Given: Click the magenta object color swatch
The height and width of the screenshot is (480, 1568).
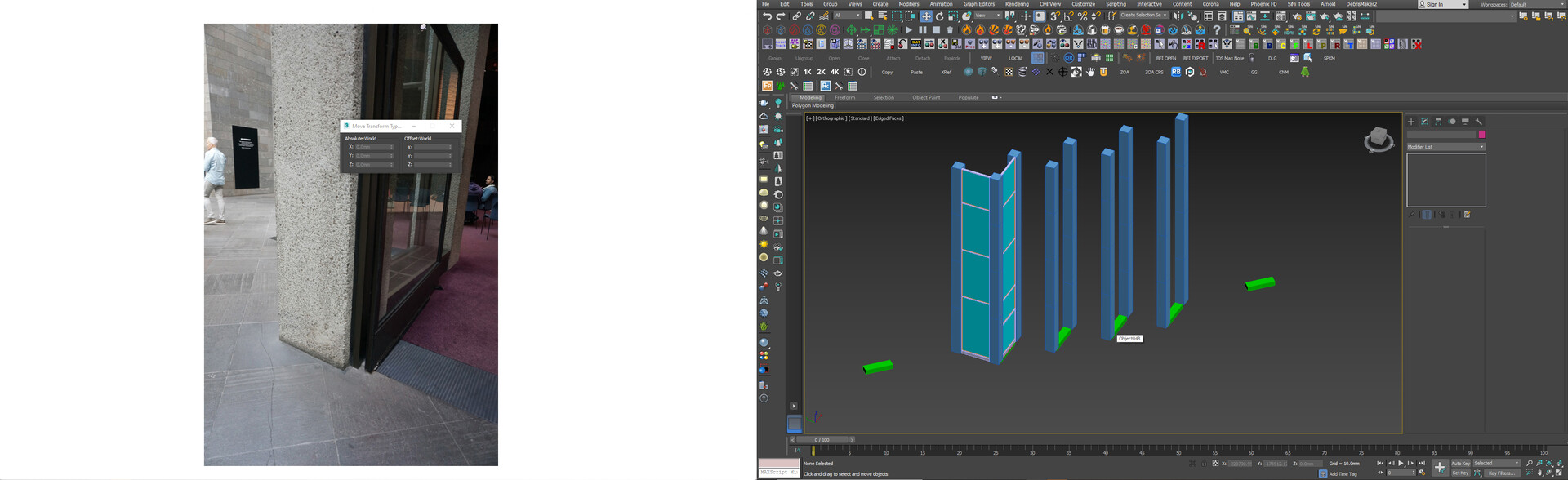Looking at the screenshot, I should [x=1481, y=134].
